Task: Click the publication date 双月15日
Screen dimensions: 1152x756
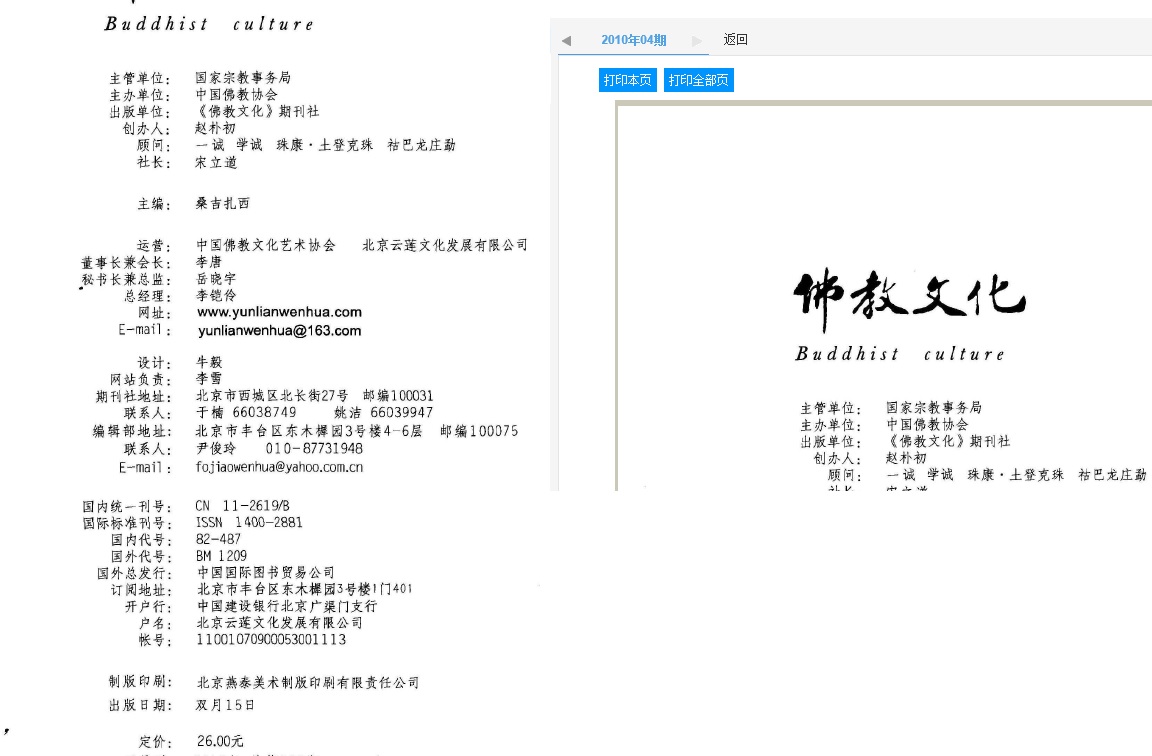Action: (225, 705)
